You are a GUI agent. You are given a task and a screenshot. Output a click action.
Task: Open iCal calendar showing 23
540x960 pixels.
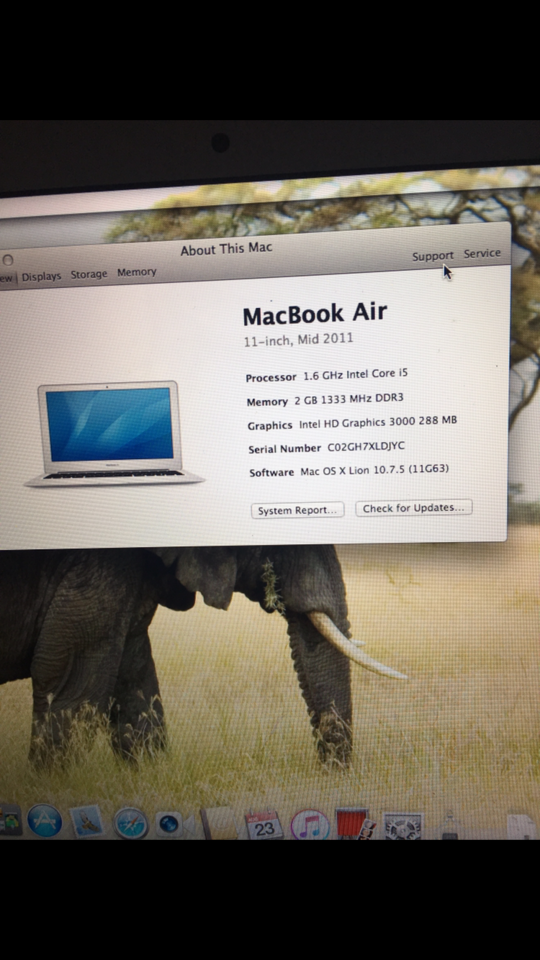264,824
